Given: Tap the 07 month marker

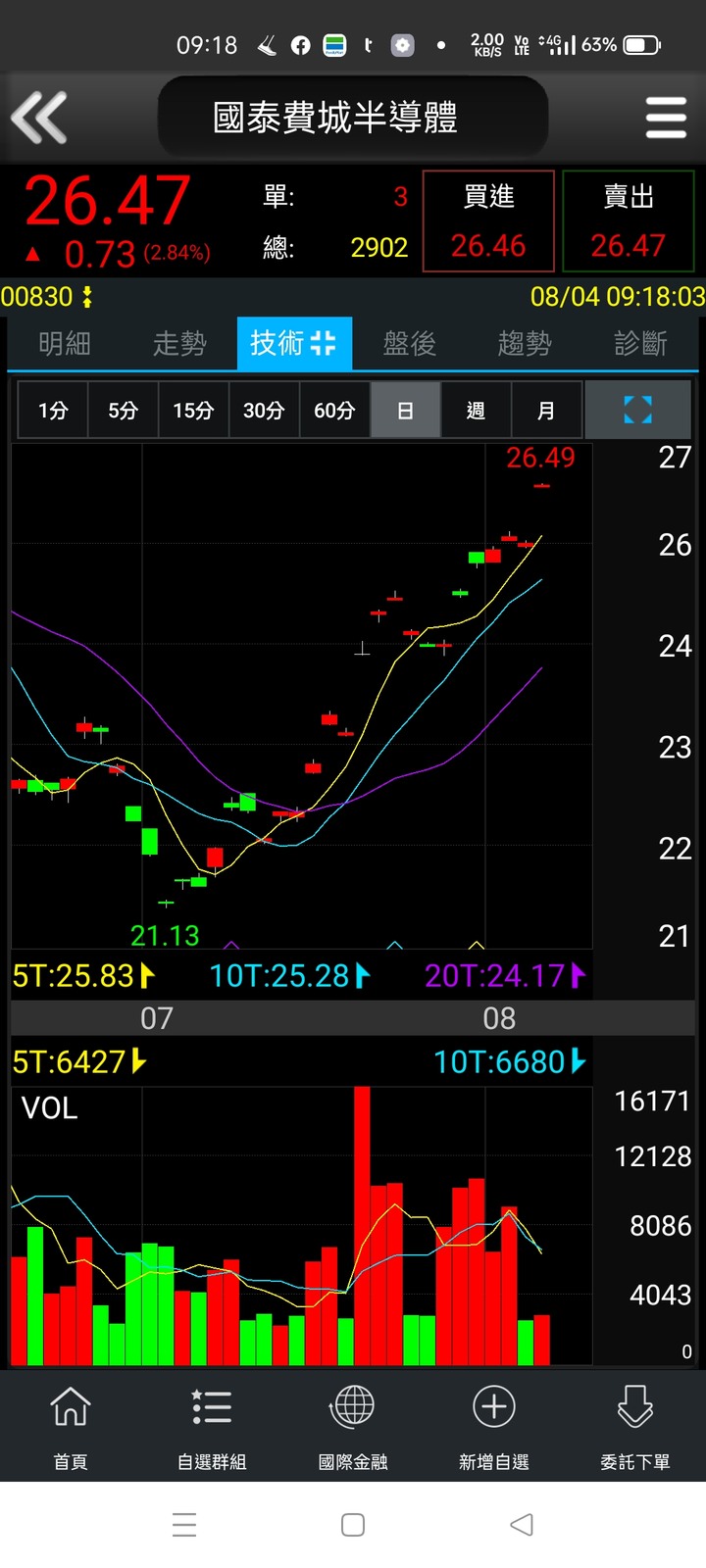Looking at the screenshot, I should [x=156, y=1019].
